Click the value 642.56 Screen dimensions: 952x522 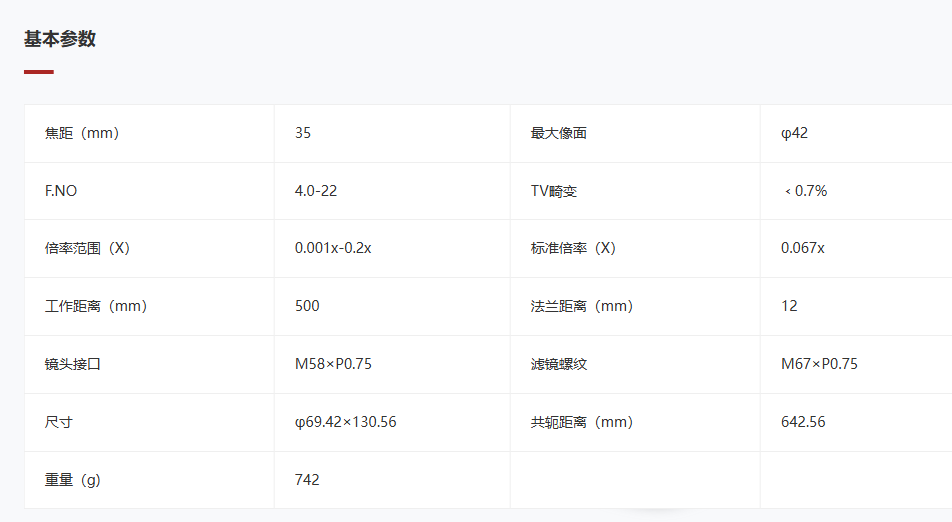pyautogui.click(x=803, y=422)
